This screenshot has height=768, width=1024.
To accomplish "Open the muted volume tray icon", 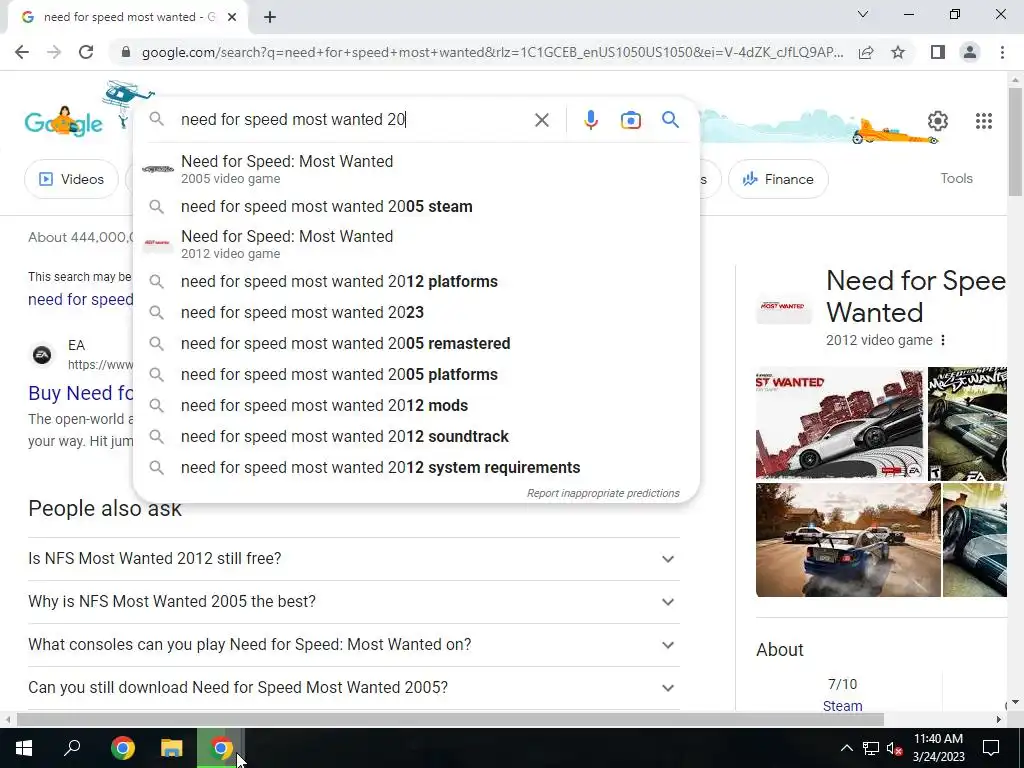I will 895,748.
